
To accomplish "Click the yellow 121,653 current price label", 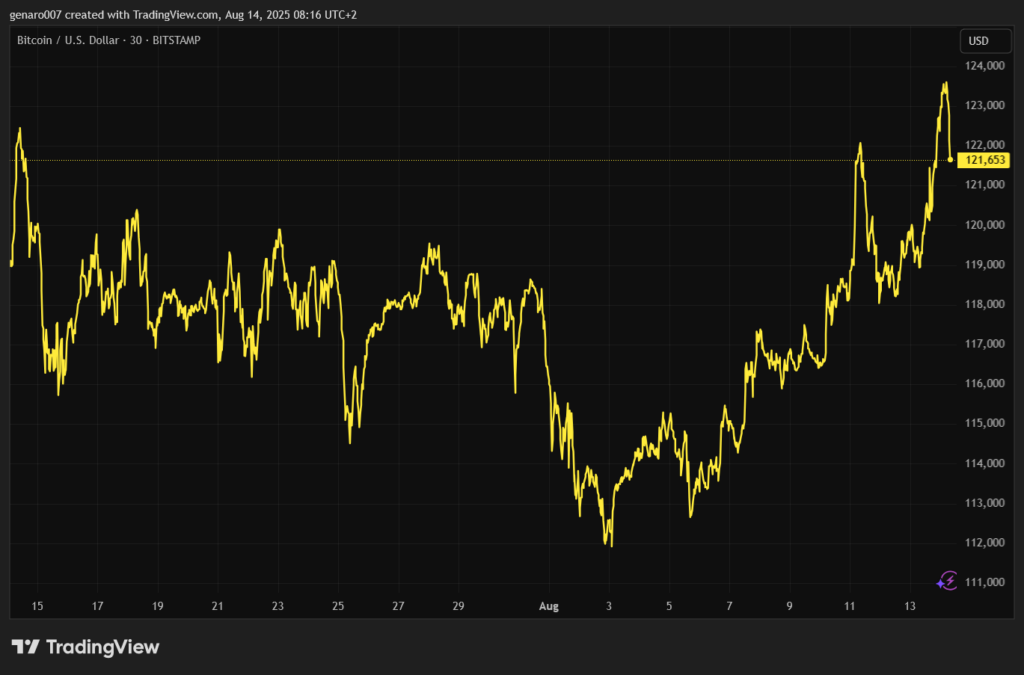I will point(984,160).
